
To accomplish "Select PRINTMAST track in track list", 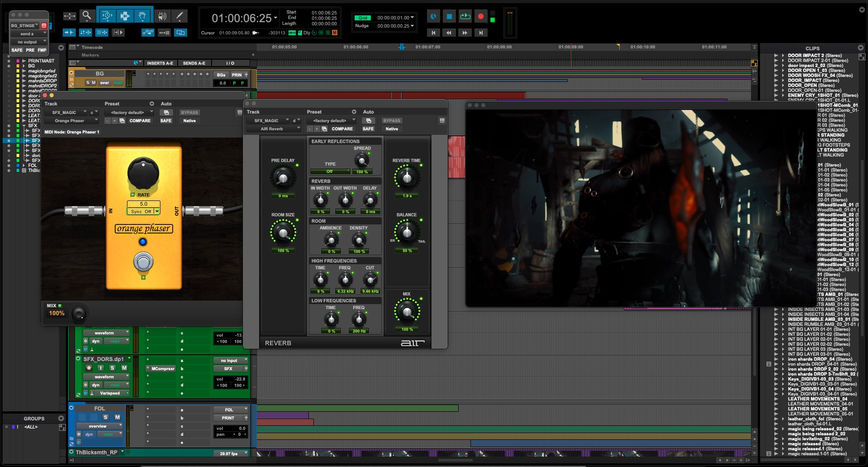I will click(x=41, y=61).
